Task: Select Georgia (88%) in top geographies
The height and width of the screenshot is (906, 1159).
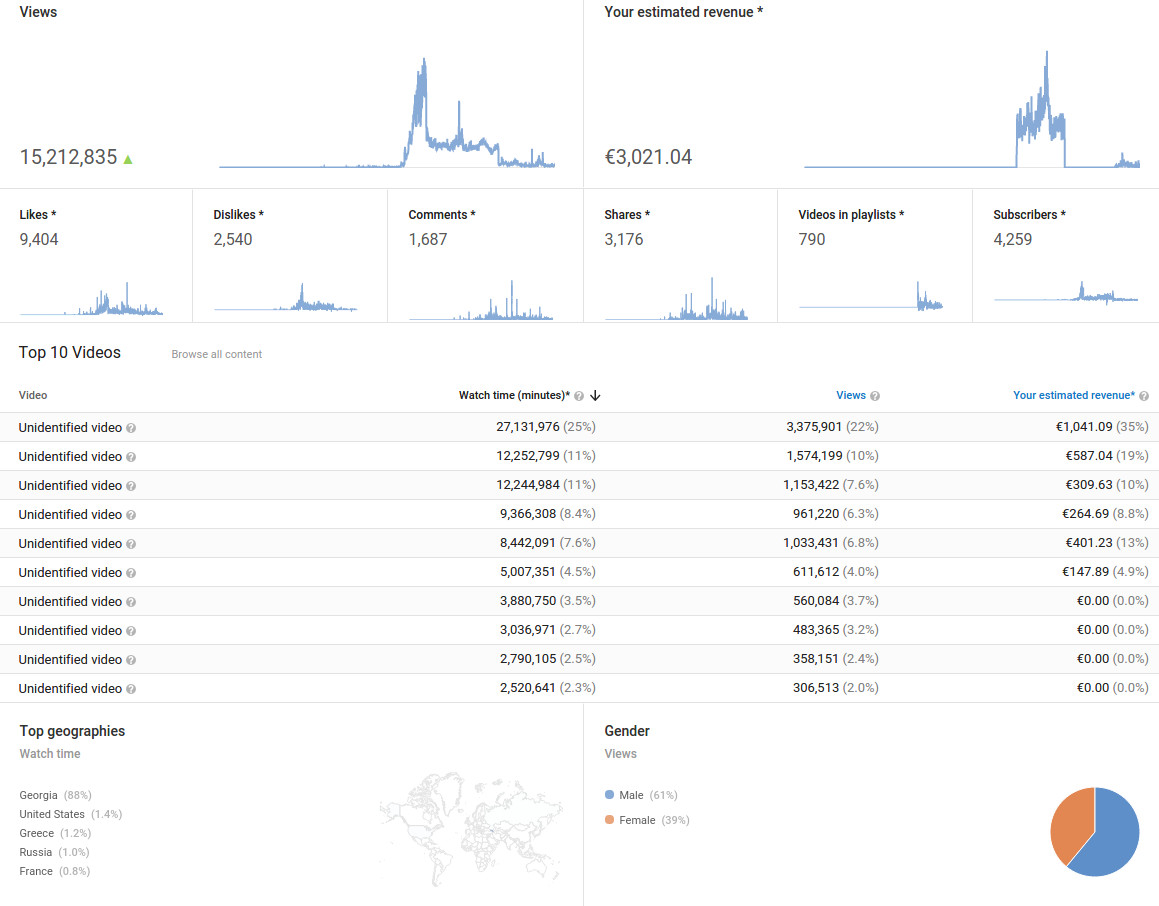Action: pyautogui.click(x=55, y=795)
